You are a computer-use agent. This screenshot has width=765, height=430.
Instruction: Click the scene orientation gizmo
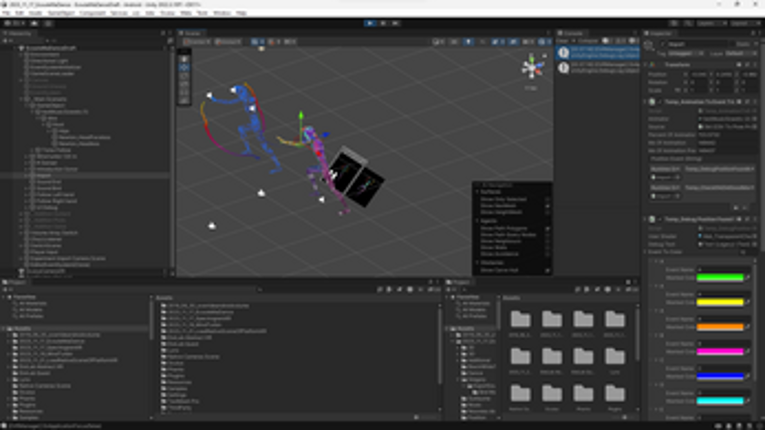(532, 68)
